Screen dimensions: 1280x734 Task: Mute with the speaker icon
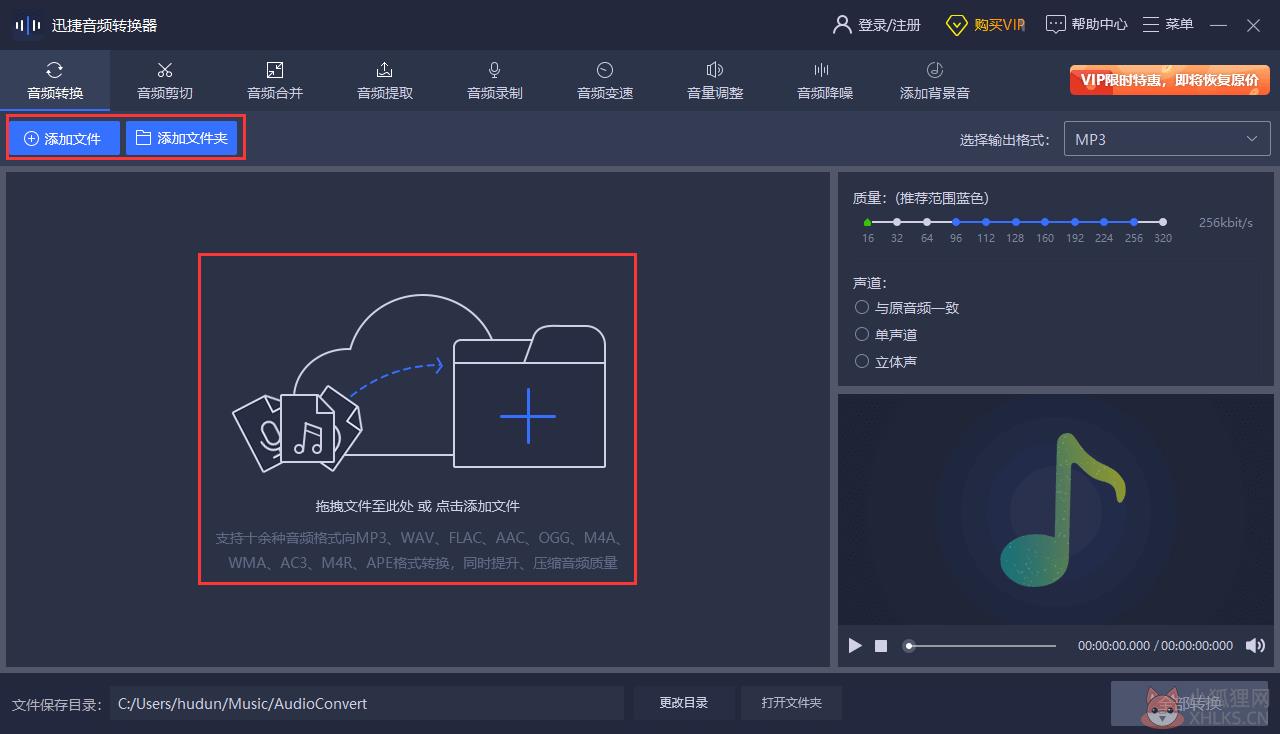pyautogui.click(x=1255, y=646)
